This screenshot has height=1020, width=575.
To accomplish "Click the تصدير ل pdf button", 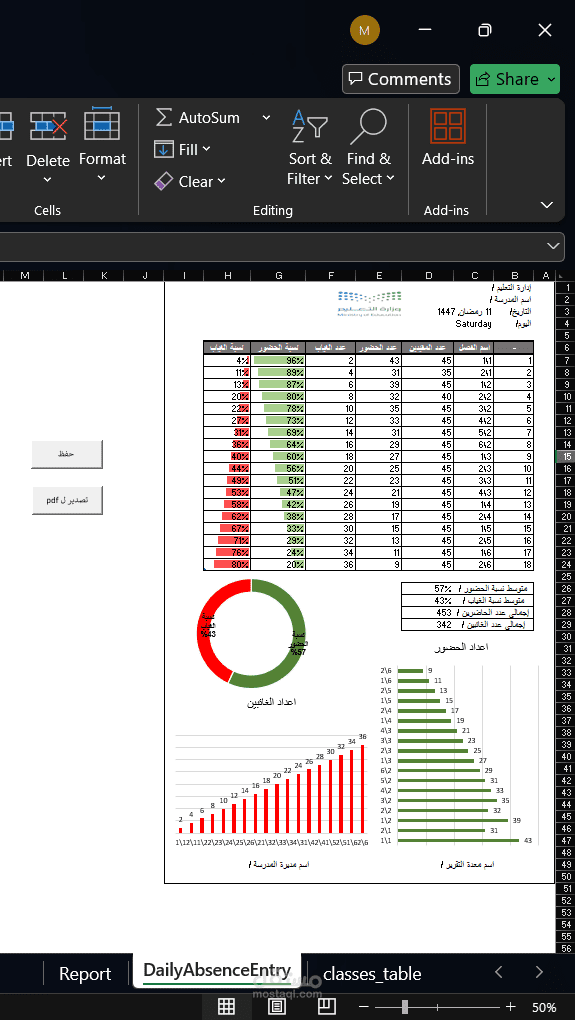I will pyautogui.click(x=67, y=500).
